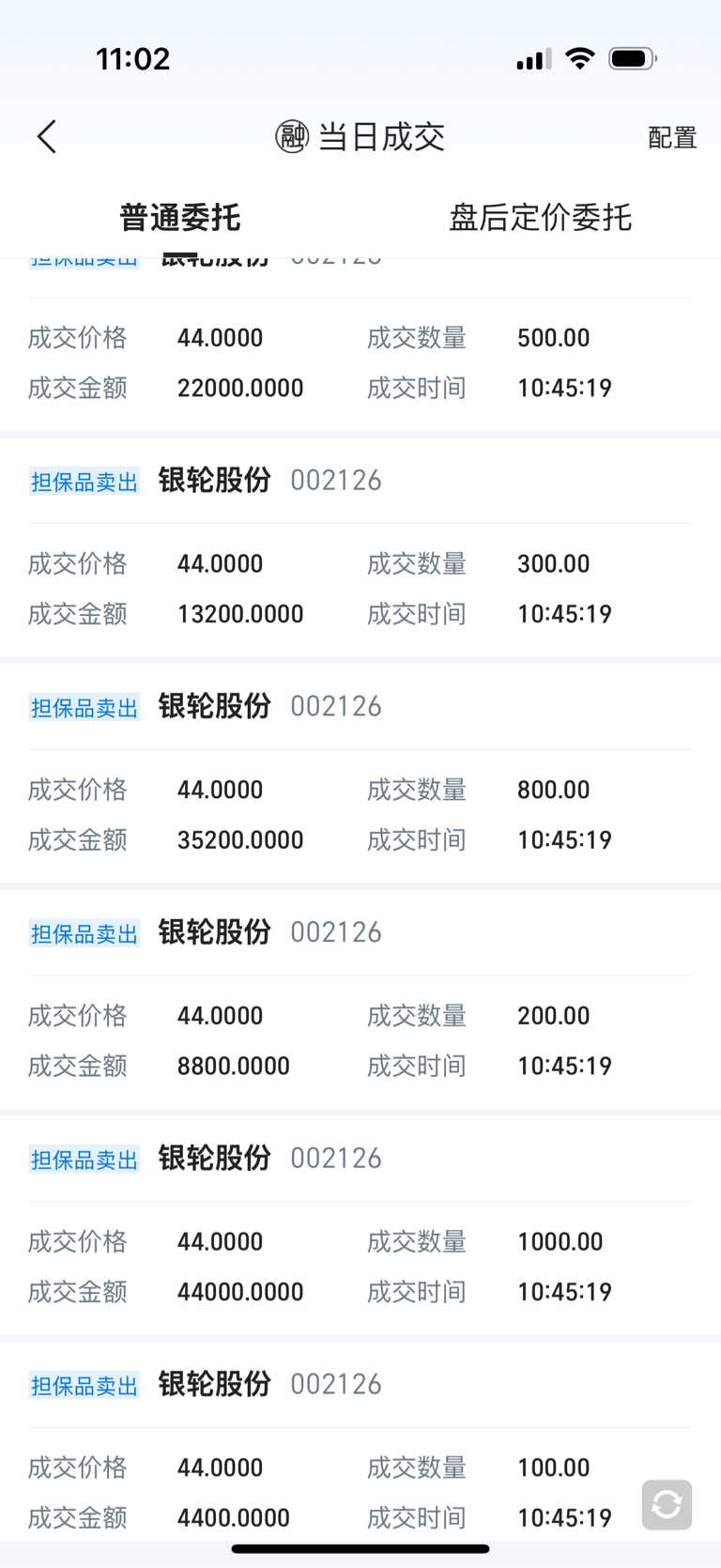Tap the 1000.00 quantity trade entry
This screenshot has height=1568, width=721.
[x=560, y=1241]
